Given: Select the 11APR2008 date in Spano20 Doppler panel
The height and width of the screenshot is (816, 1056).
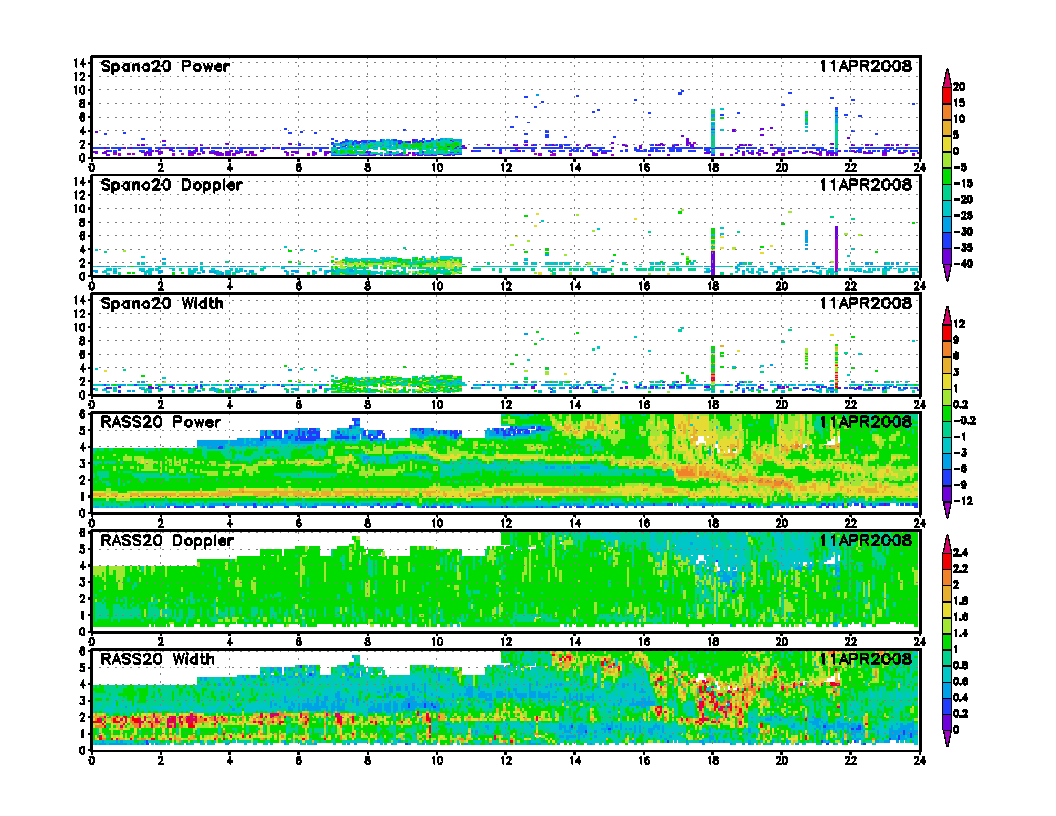Looking at the screenshot, I should [x=865, y=184].
